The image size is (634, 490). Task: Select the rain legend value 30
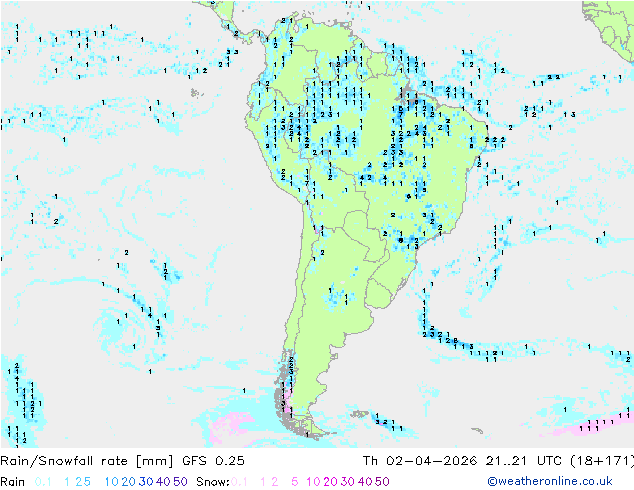(x=146, y=482)
